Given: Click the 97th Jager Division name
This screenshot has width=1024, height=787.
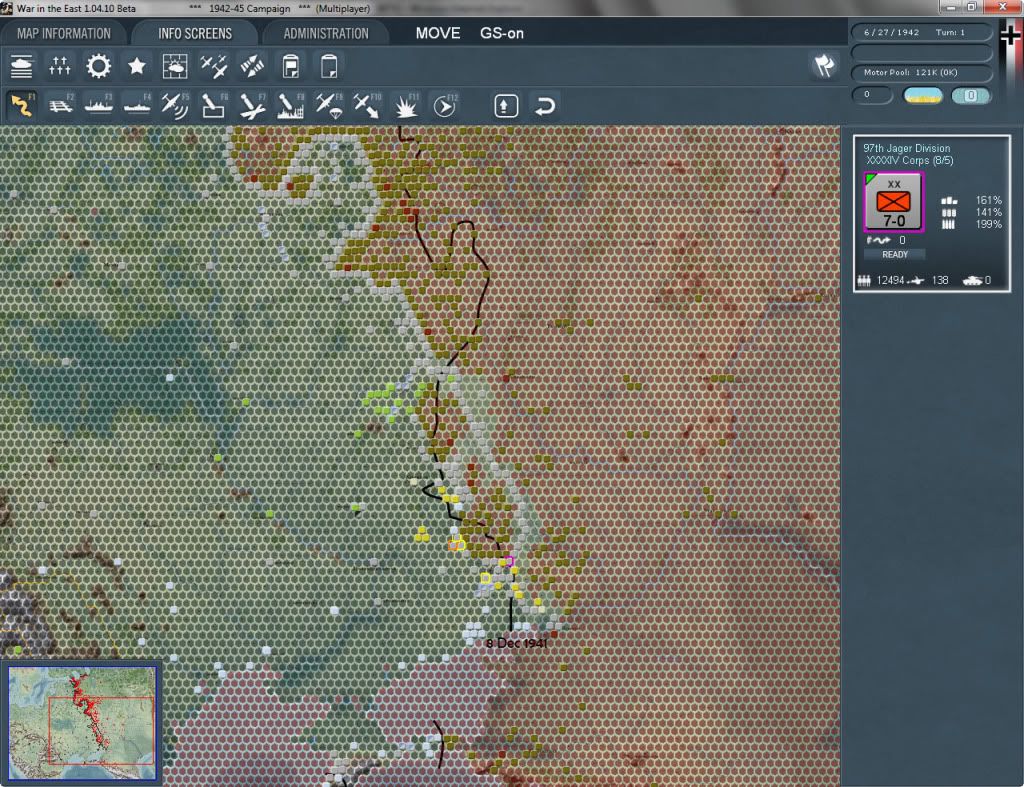Looking at the screenshot, I should click(x=906, y=148).
